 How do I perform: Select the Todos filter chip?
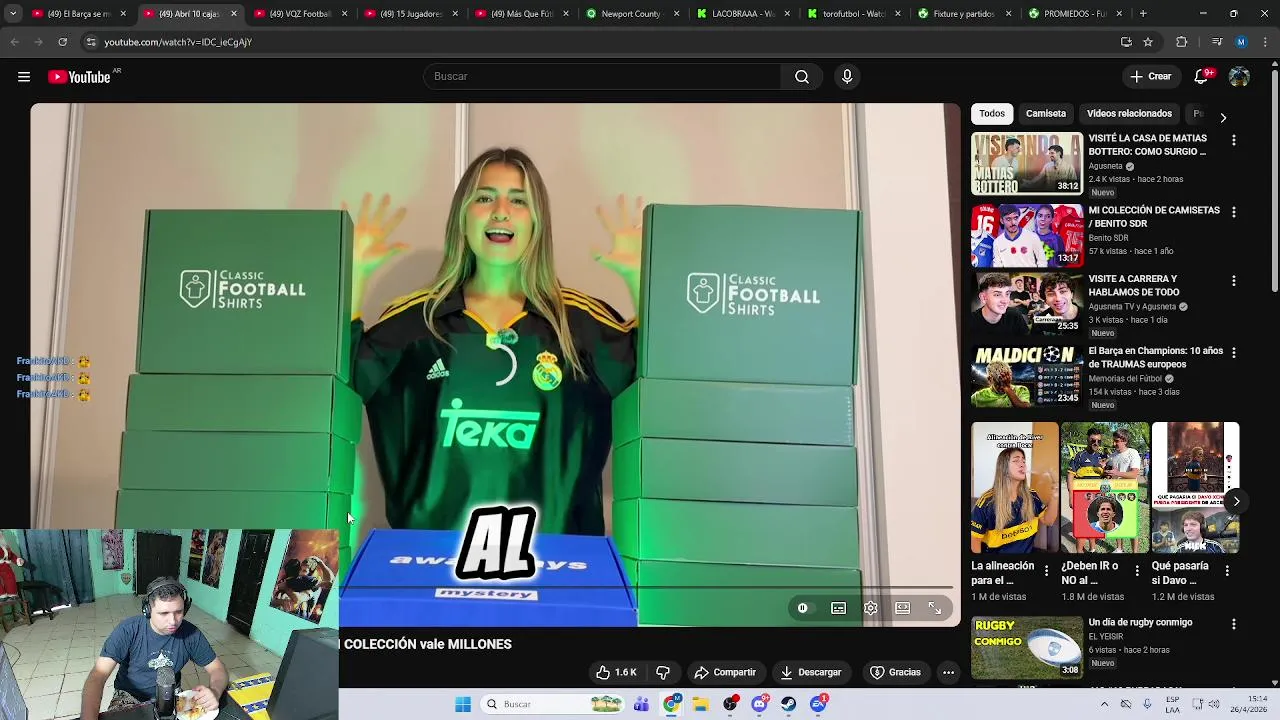click(992, 114)
